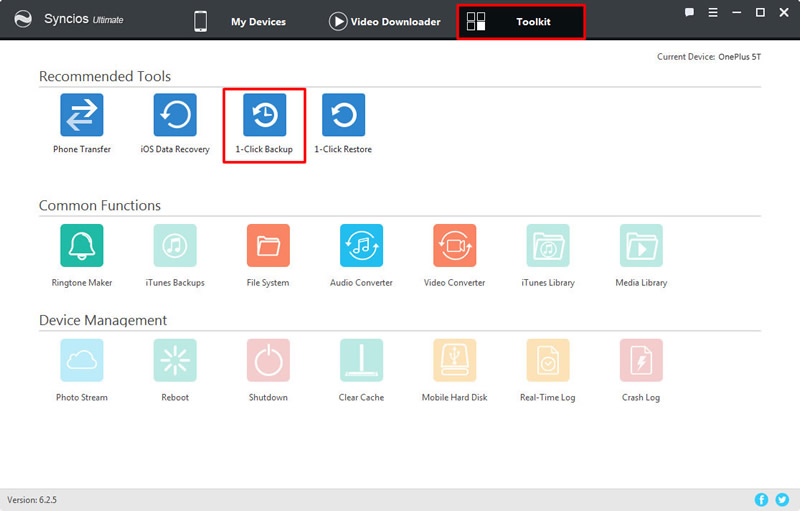Open the hamburger menu in title bar
Viewport: 800px width, 511px height.
tap(713, 12)
